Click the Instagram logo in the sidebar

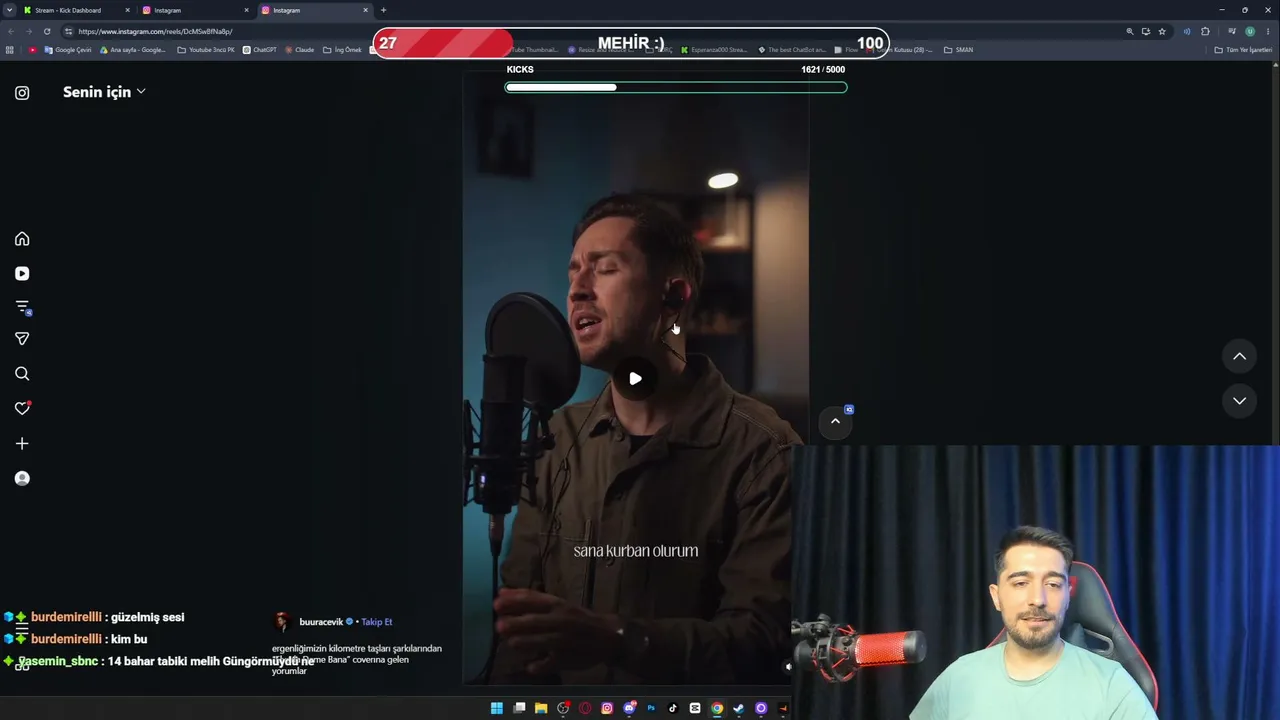click(x=22, y=93)
